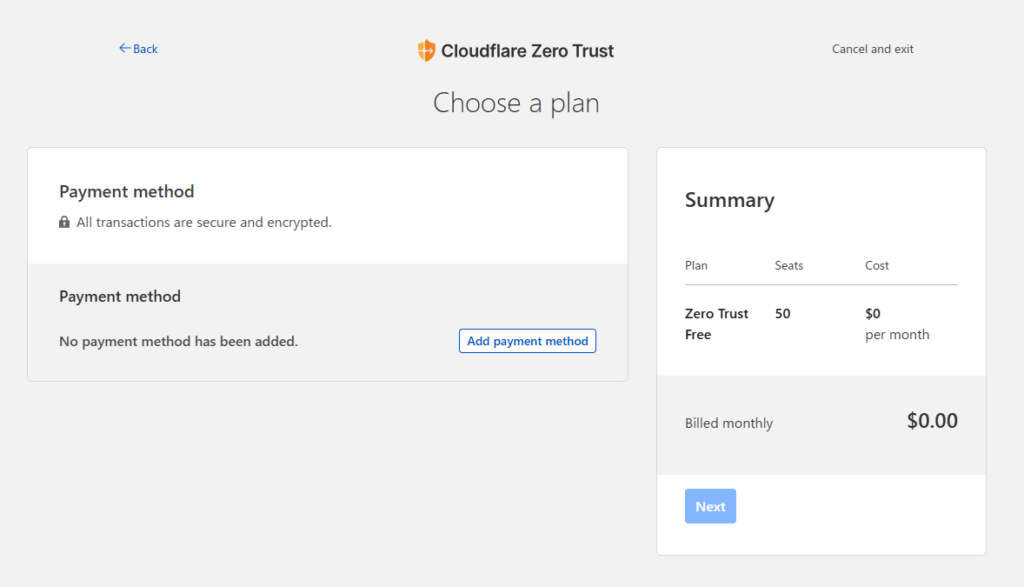The image size is (1024, 587).
Task: Click the Seats column header
Action: coord(788,265)
